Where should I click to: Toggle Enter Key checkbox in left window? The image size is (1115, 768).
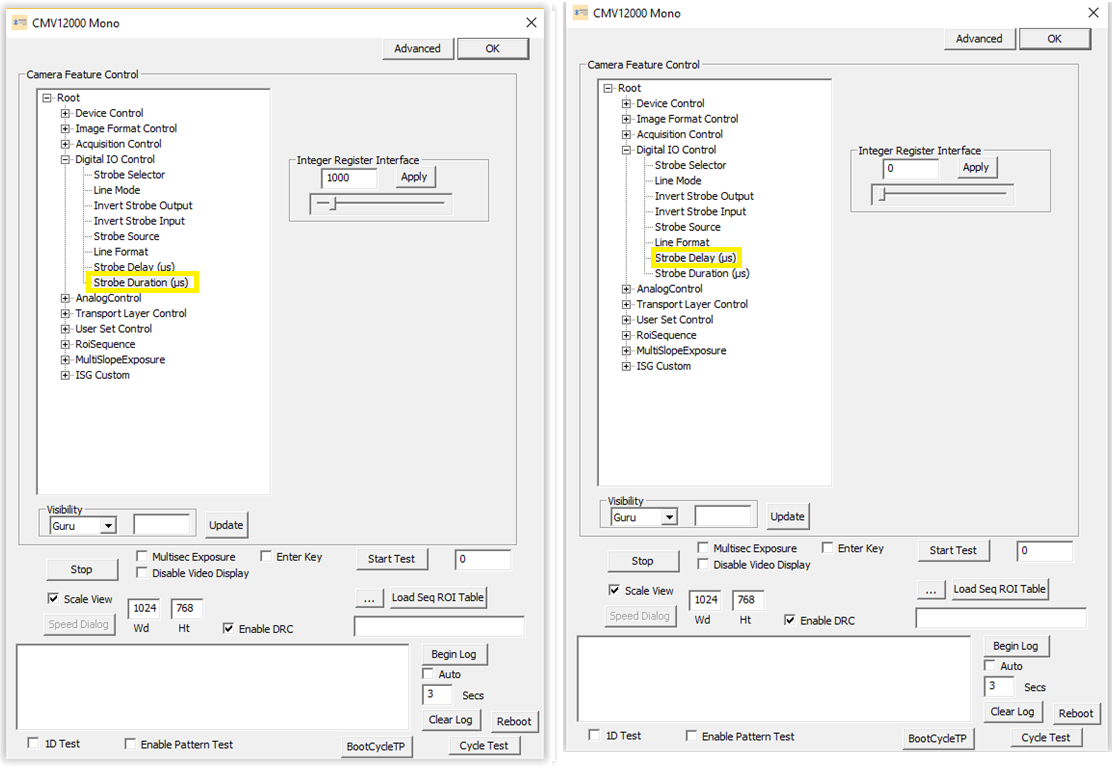click(x=266, y=556)
